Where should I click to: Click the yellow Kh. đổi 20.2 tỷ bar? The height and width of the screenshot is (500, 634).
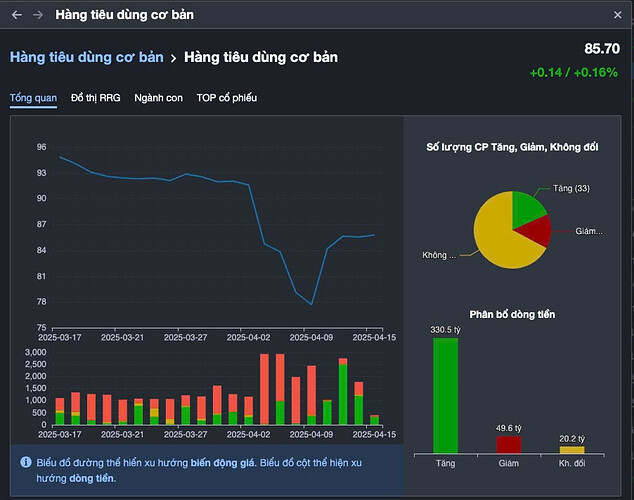coord(572,449)
